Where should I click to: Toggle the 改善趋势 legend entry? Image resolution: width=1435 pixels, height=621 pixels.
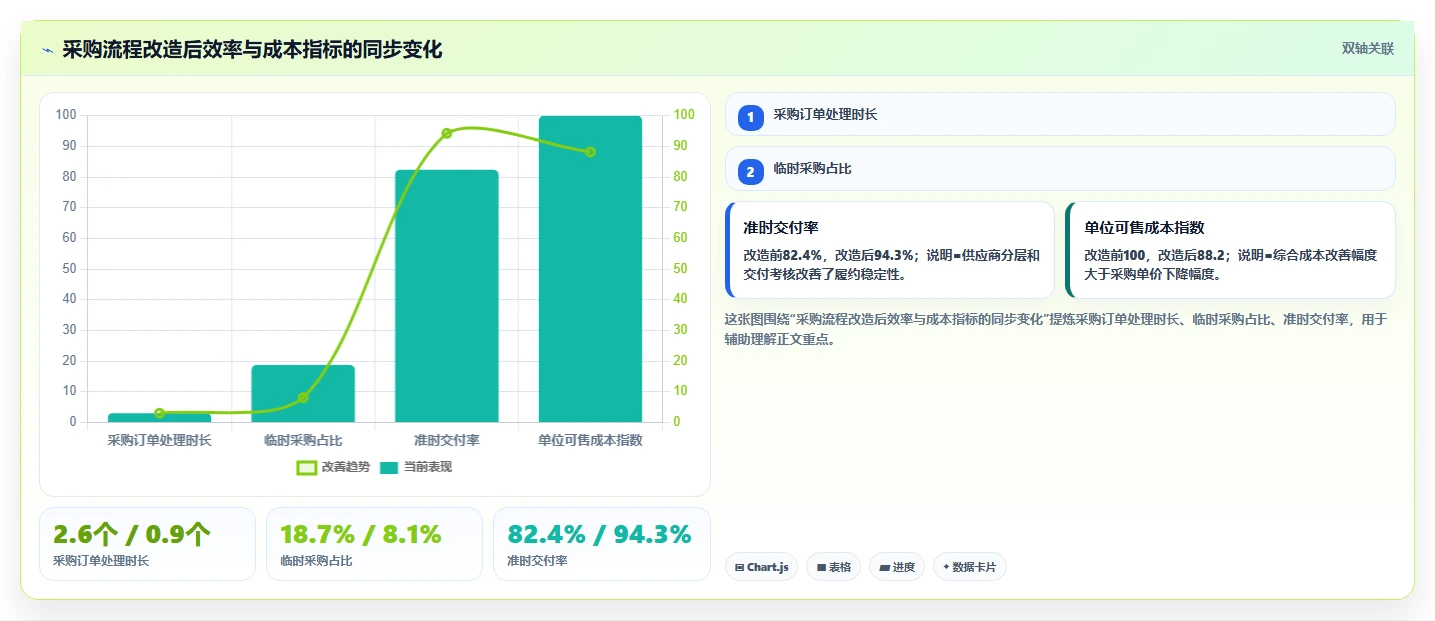[x=333, y=467]
